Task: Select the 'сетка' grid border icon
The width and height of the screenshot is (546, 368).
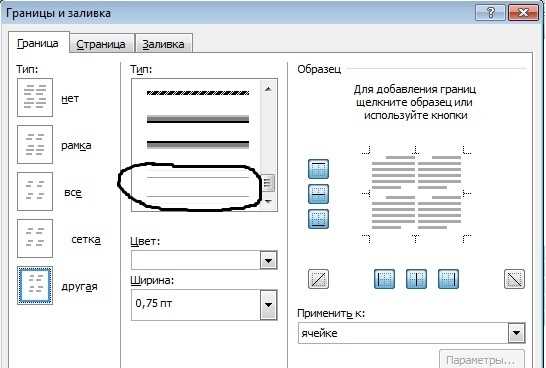Action: point(35,238)
